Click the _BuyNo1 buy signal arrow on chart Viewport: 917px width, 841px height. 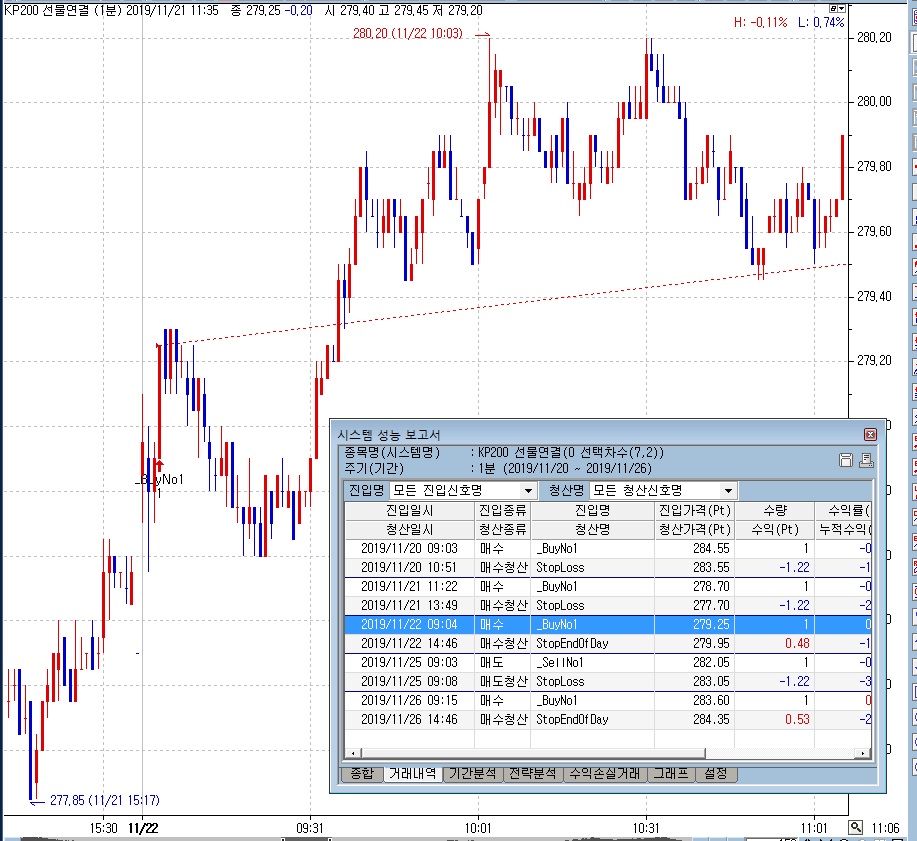158,464
